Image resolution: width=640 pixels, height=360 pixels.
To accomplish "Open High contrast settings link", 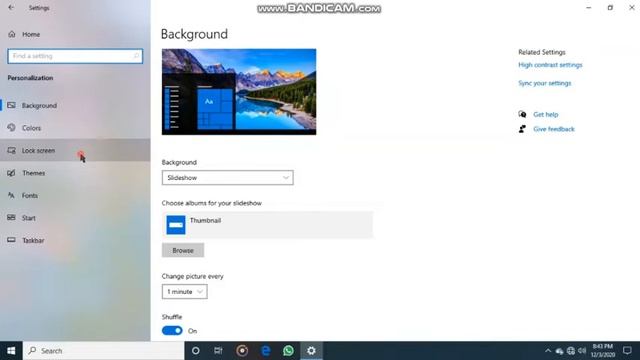I will pos(550,65).
